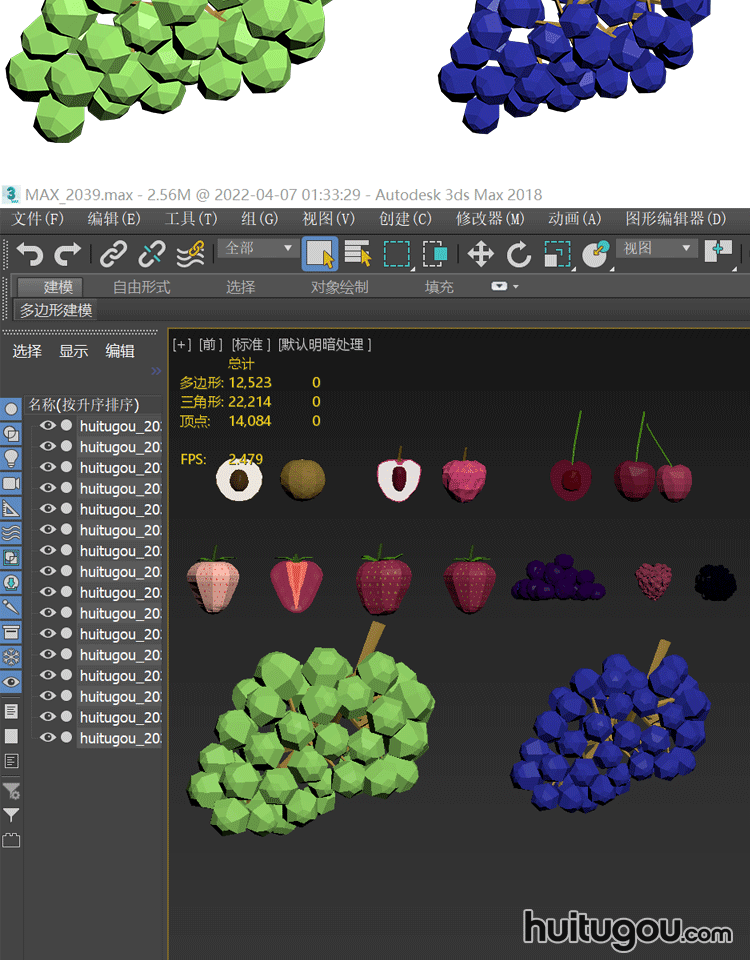Switch to the 自由形式 ribbon tab

(141, 287)
